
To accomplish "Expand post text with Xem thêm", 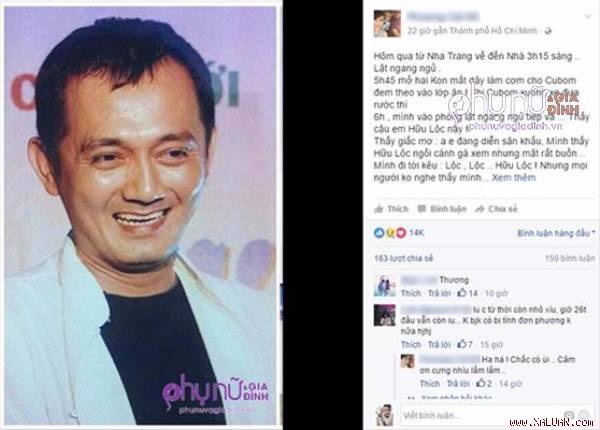I will (514, 178).
